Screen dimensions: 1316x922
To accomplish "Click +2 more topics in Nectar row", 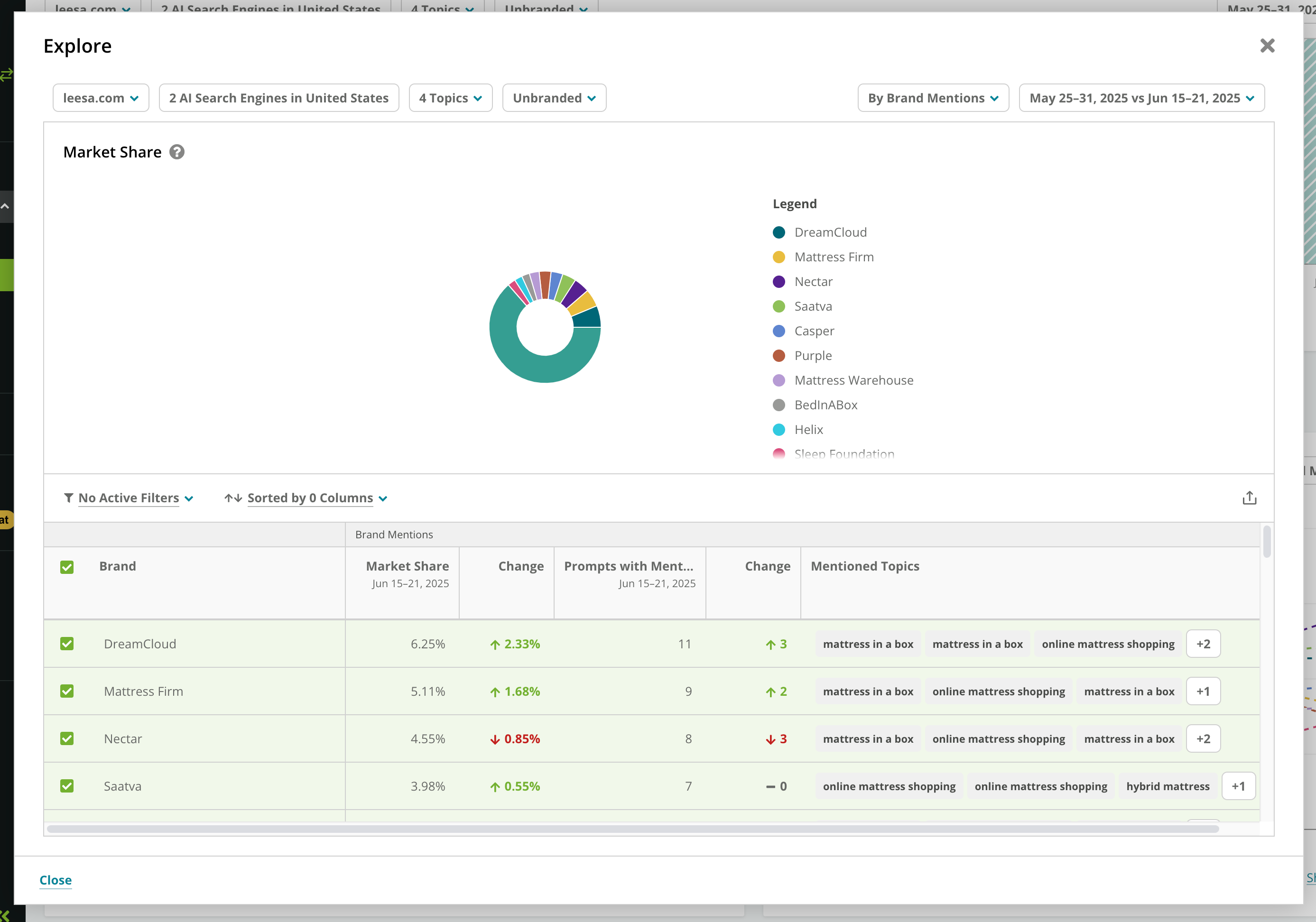I will 1203,738.
